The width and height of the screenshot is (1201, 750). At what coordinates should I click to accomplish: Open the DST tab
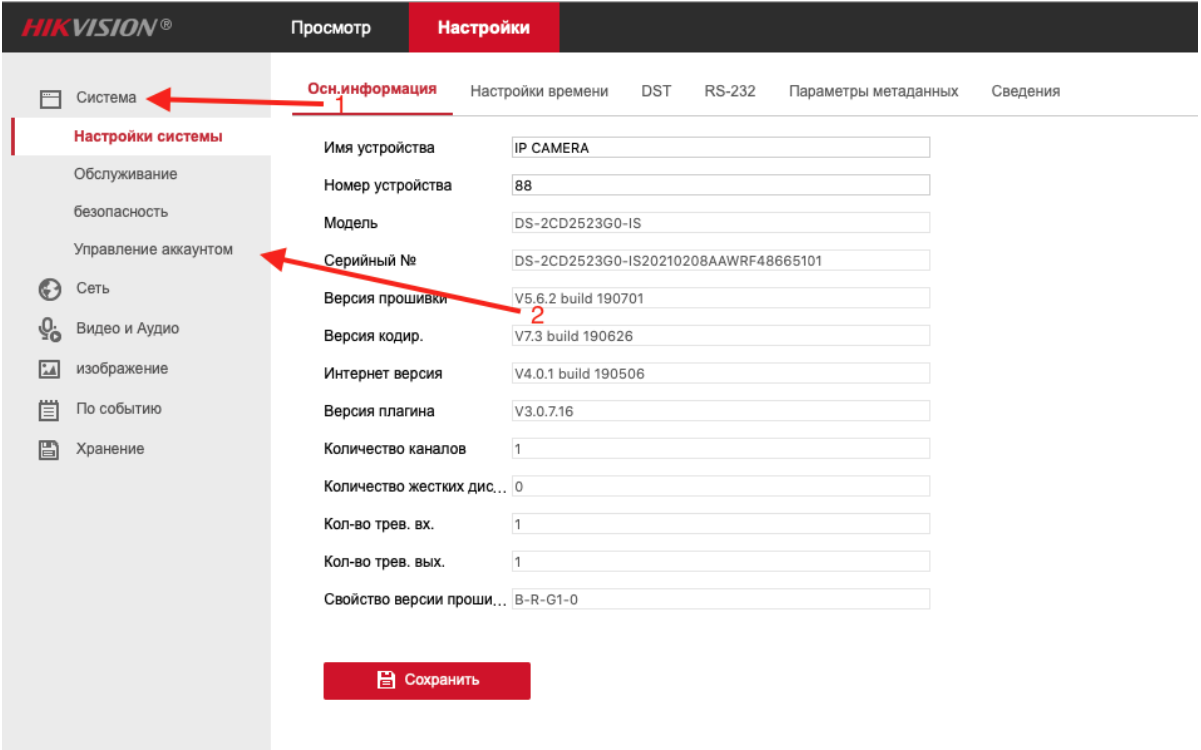pyautogui.click(x=656, y=89)
